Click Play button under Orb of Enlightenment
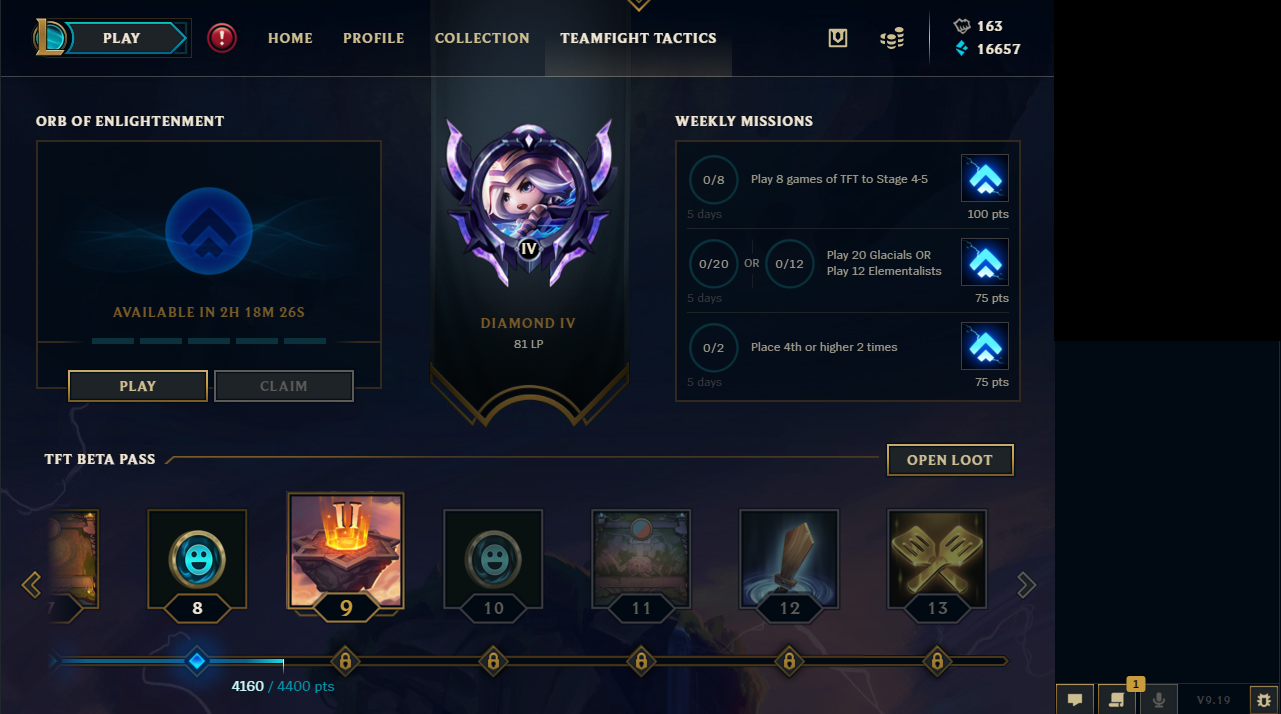 [x=138, y=386]
